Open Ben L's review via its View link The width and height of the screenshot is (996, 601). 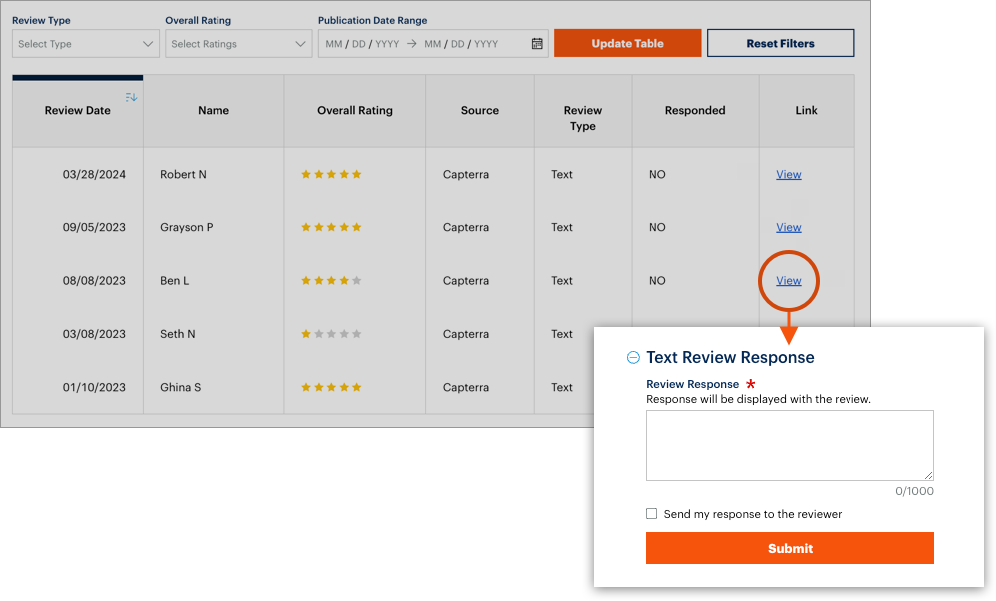(x=788, y=280)
